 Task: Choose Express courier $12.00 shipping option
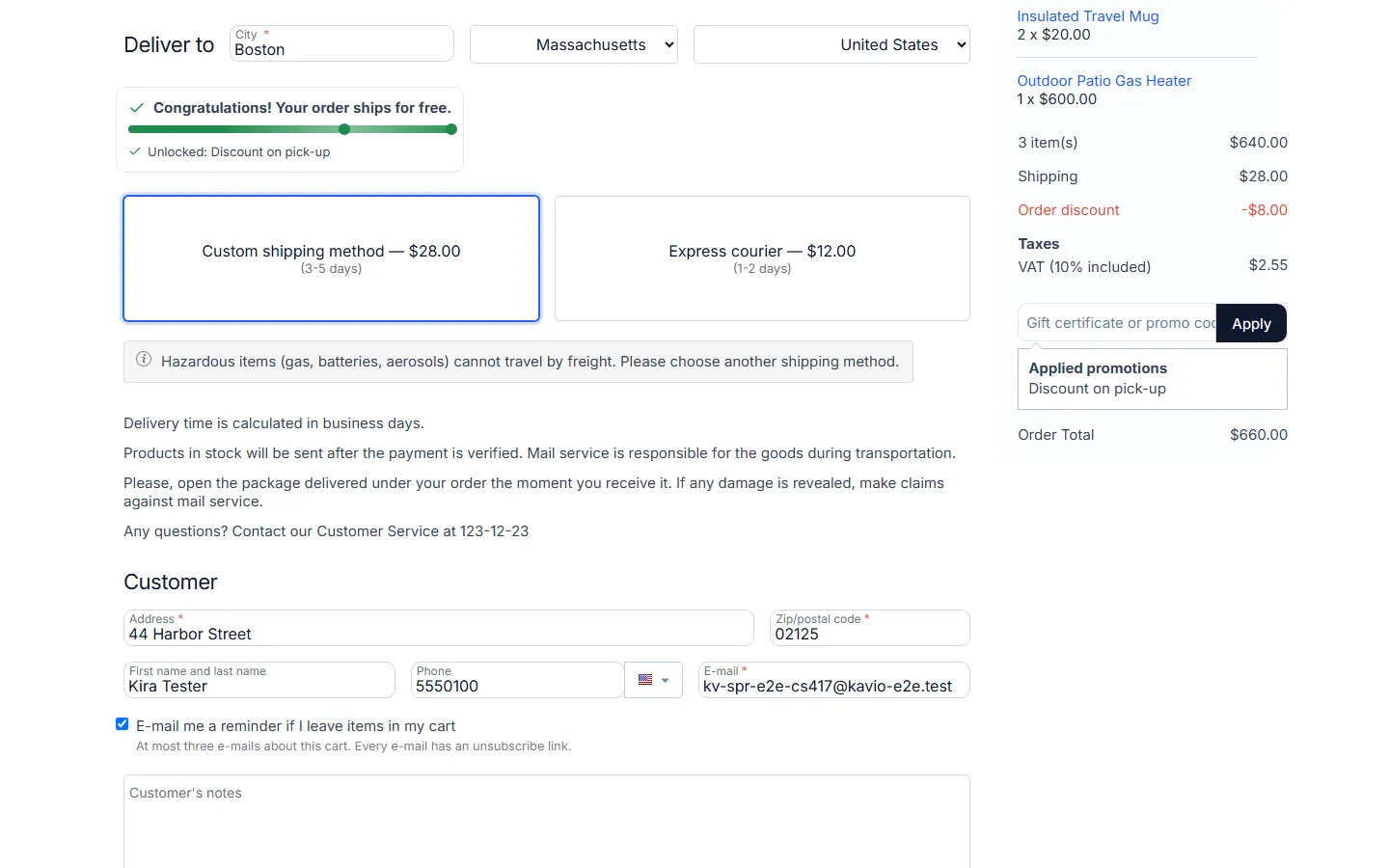tap(762, 258)
